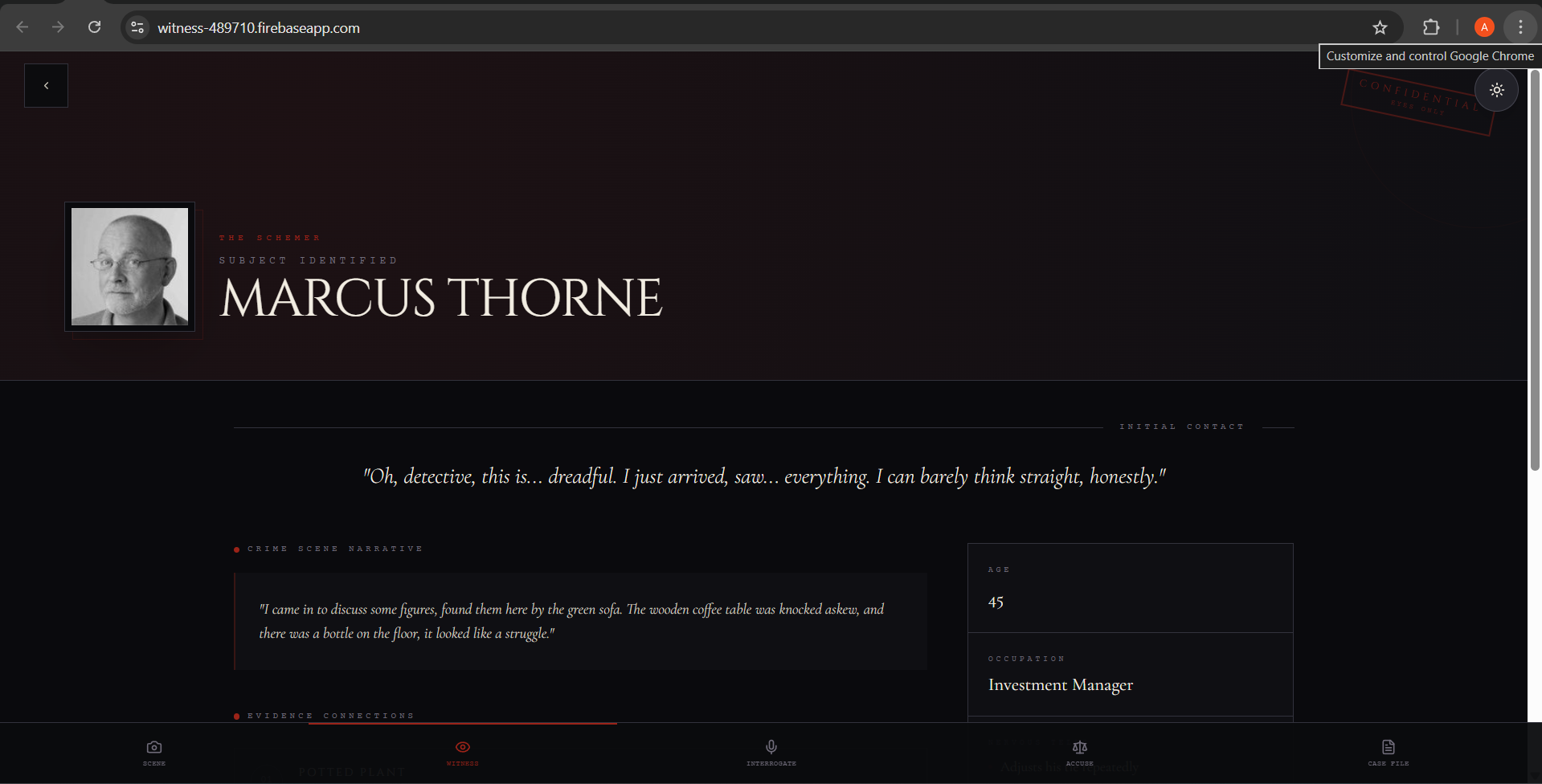Screen dimensions: 1542x784
Task: Click the "CRIME SCENE NARRATIVE" heading
Action: click(x=335, y=549)
